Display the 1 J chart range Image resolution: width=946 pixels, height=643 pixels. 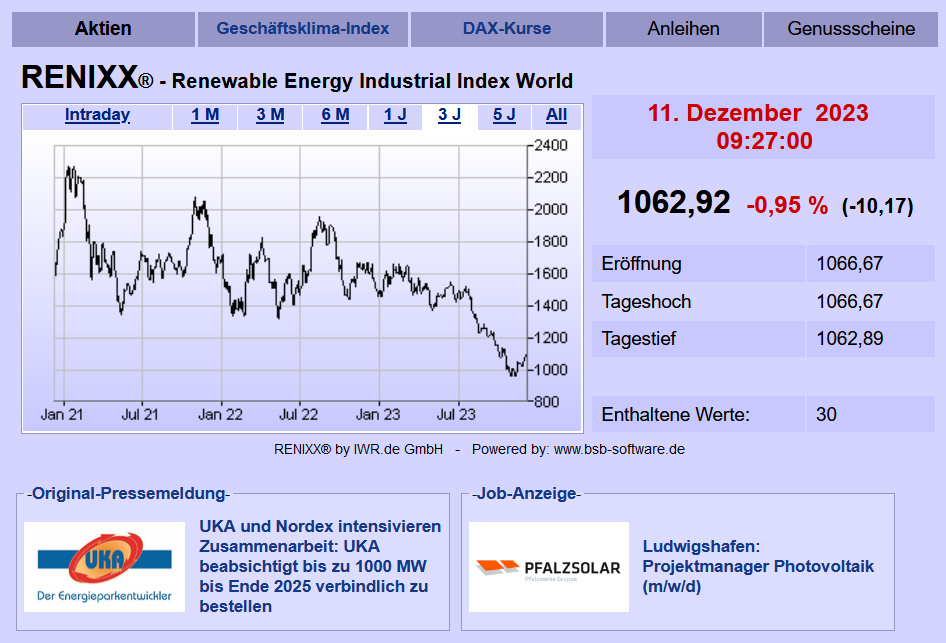(x=395, y=115)
